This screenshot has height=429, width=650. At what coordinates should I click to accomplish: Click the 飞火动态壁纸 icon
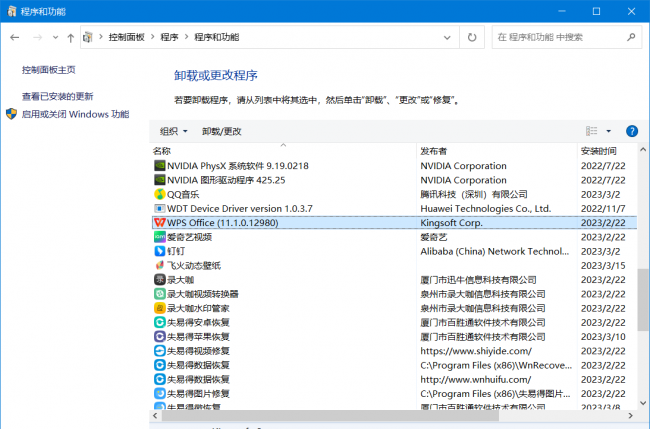pos(160,265)
